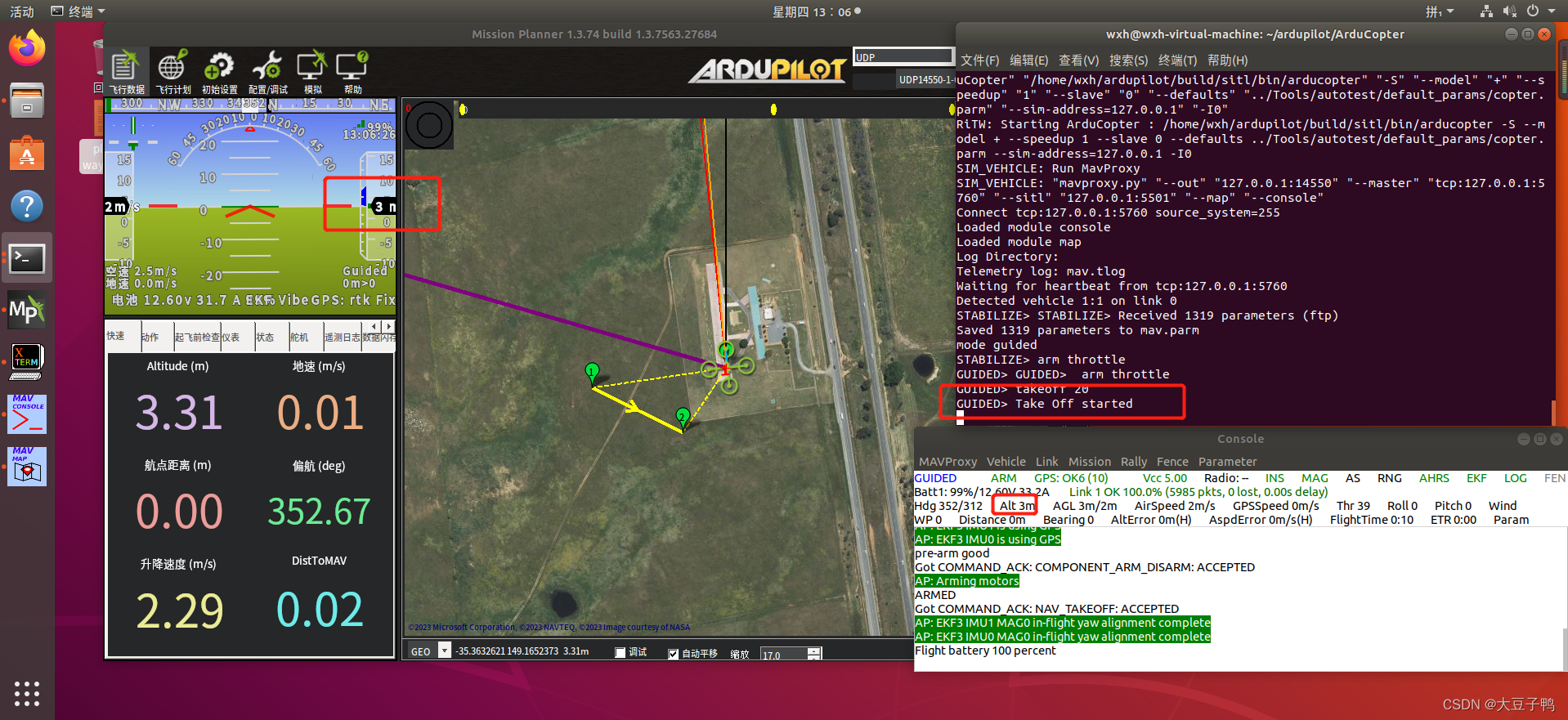Open the system power menu arrow
1568x720 pixels.
[1552, 11]
